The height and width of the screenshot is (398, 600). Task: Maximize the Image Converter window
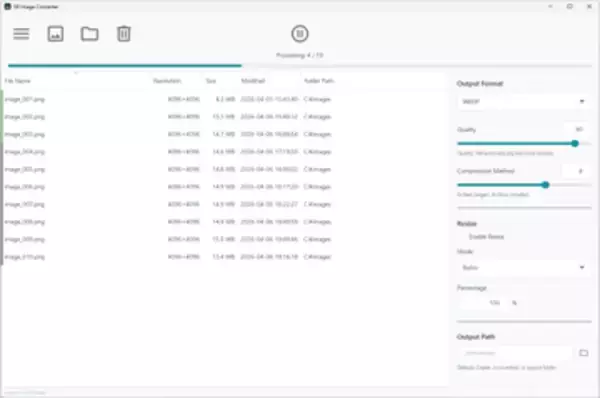570,7
